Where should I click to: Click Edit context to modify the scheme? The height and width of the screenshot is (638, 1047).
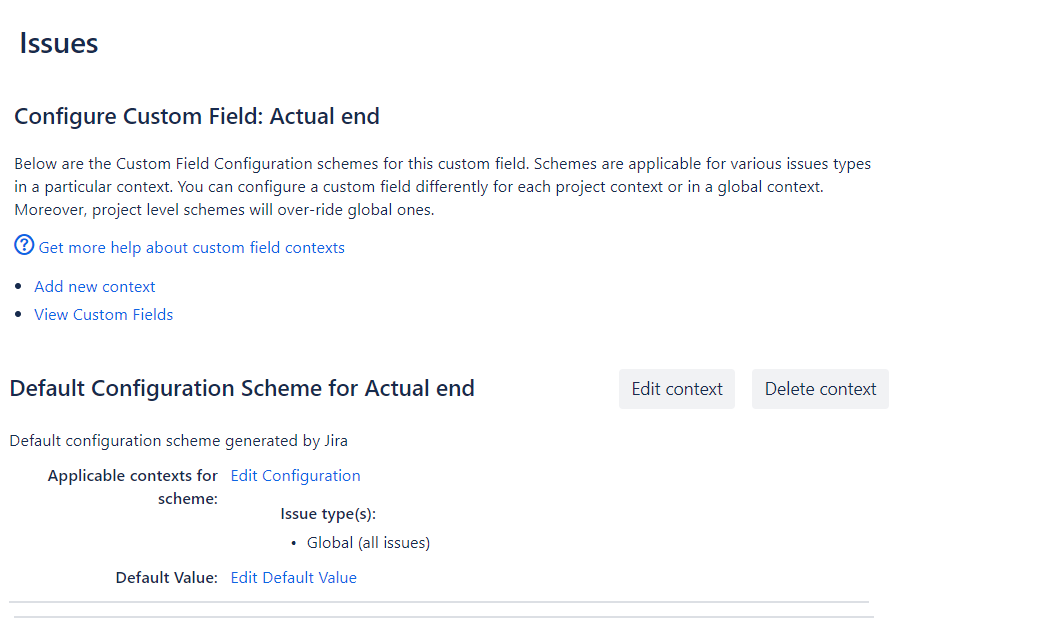coord(677,388)
